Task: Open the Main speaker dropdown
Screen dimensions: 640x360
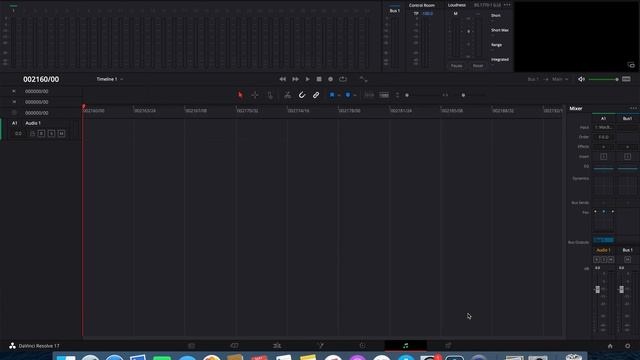Action: (560, 79)
